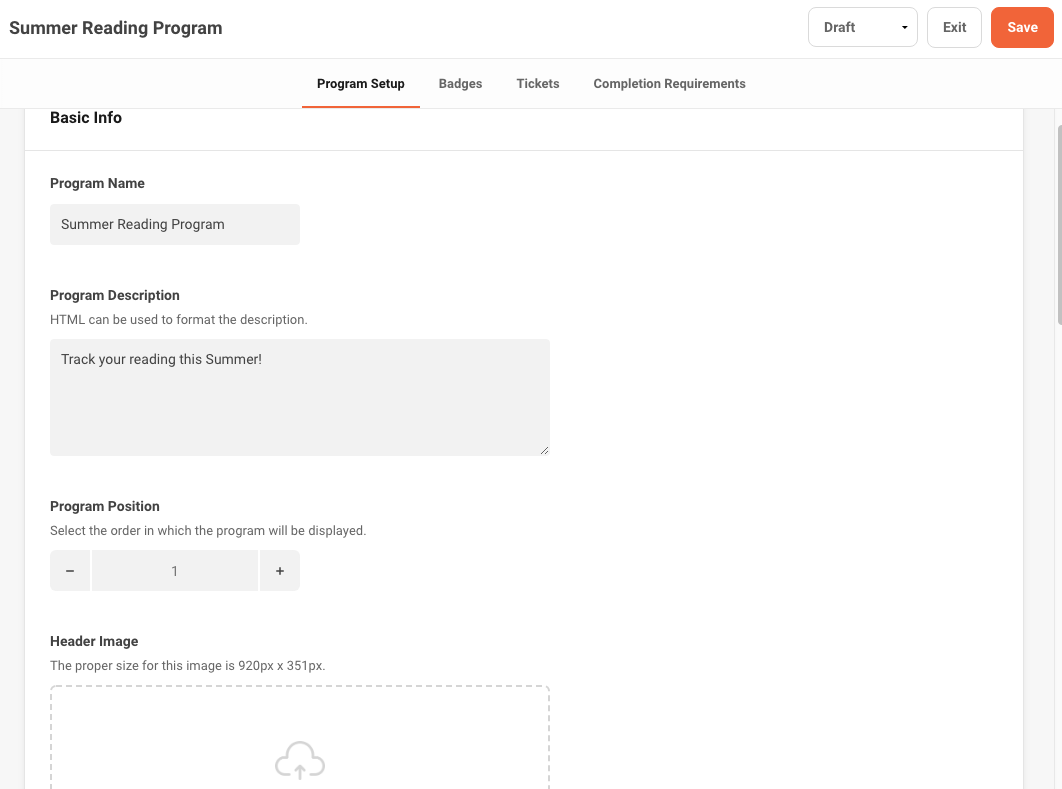
Task: Focus the Program Name input field
Action: (x=175, y=224)
